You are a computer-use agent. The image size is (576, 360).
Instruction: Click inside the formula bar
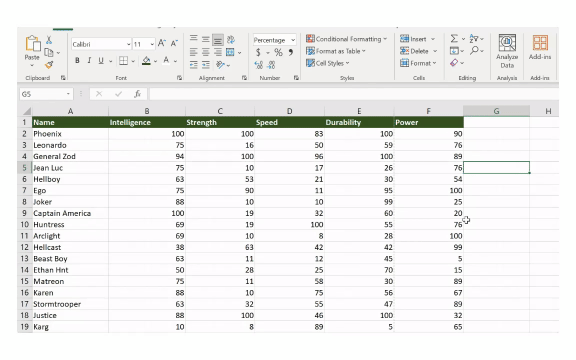coord(354,94)
